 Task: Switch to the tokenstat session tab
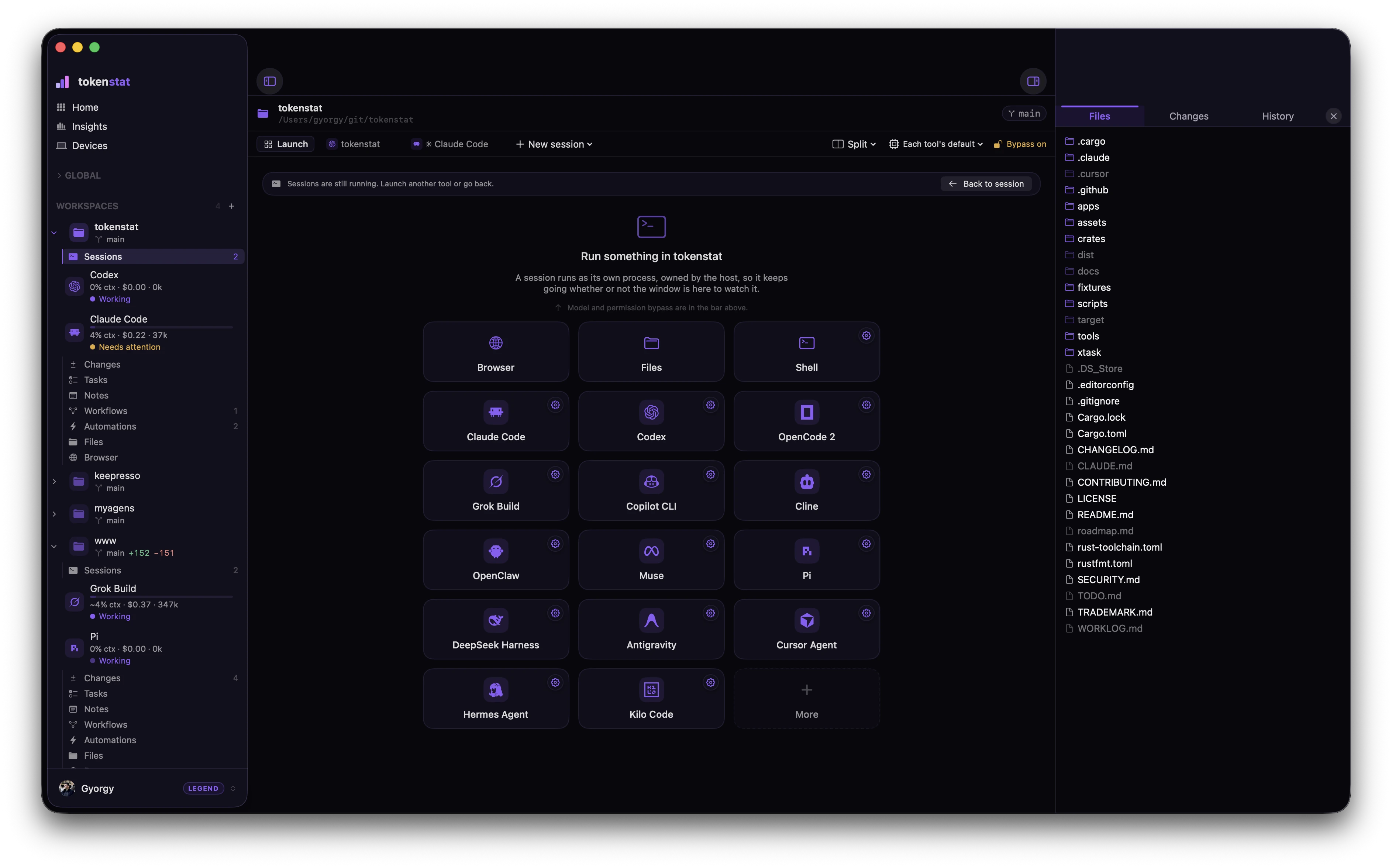tap(353, 144)
